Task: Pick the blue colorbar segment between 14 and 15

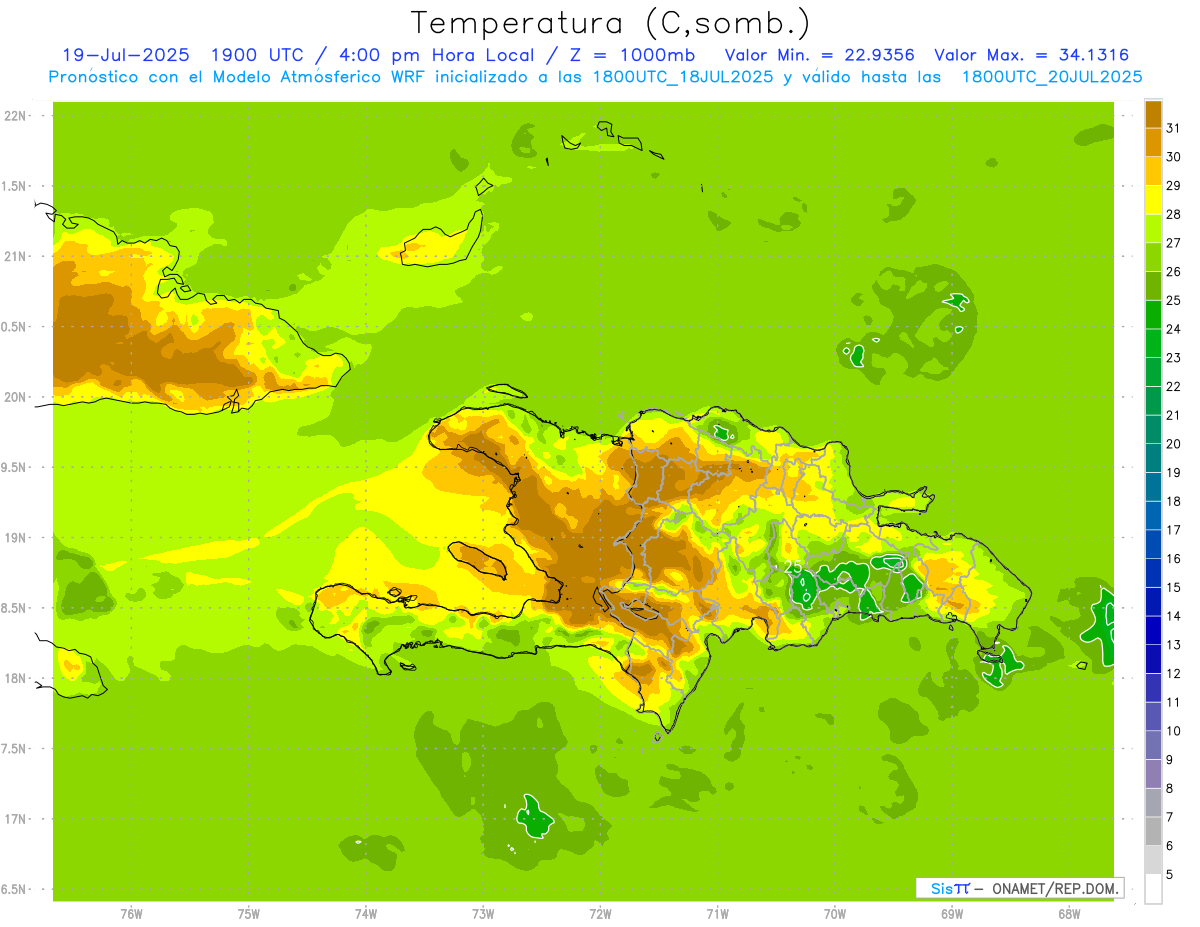Action: pos(1153,602)
